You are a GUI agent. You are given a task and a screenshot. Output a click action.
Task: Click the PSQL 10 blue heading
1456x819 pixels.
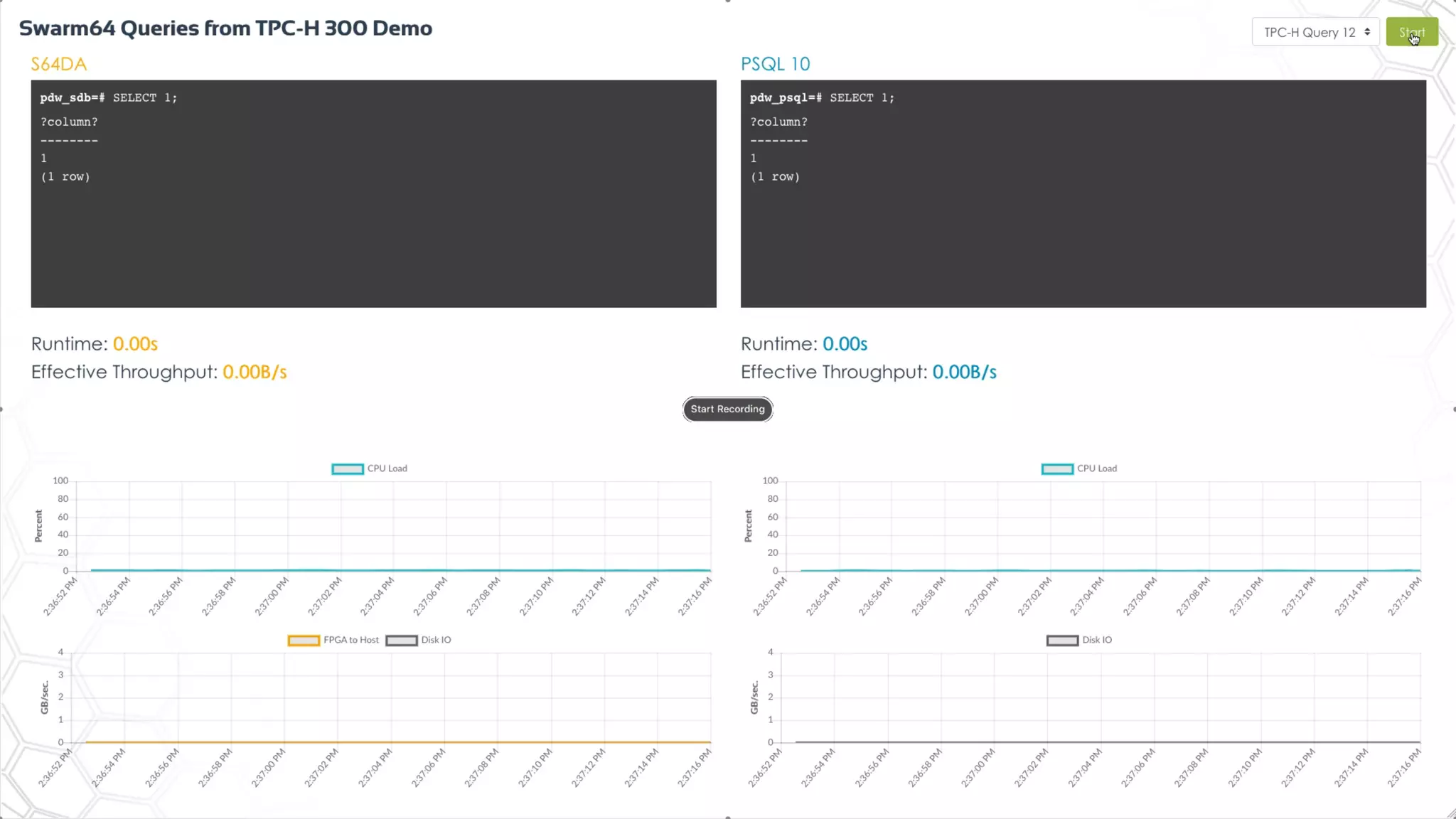click(775, 64)
